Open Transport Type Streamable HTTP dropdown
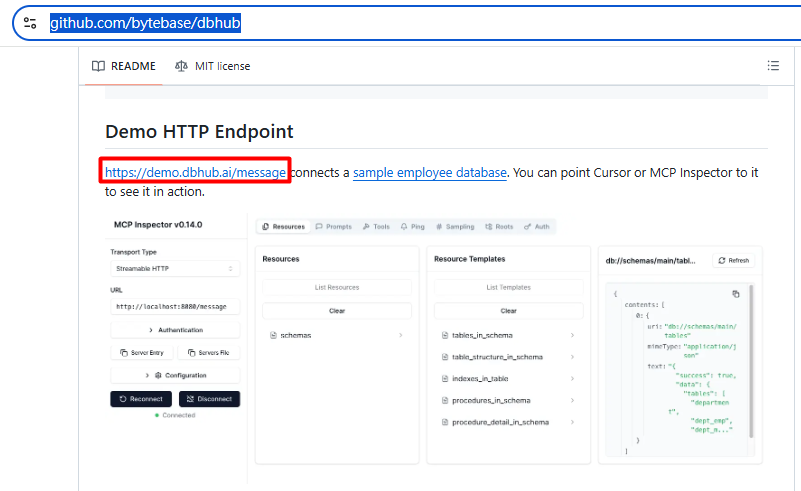The width and height of the screenshot is (801, 491). (175, 269)
